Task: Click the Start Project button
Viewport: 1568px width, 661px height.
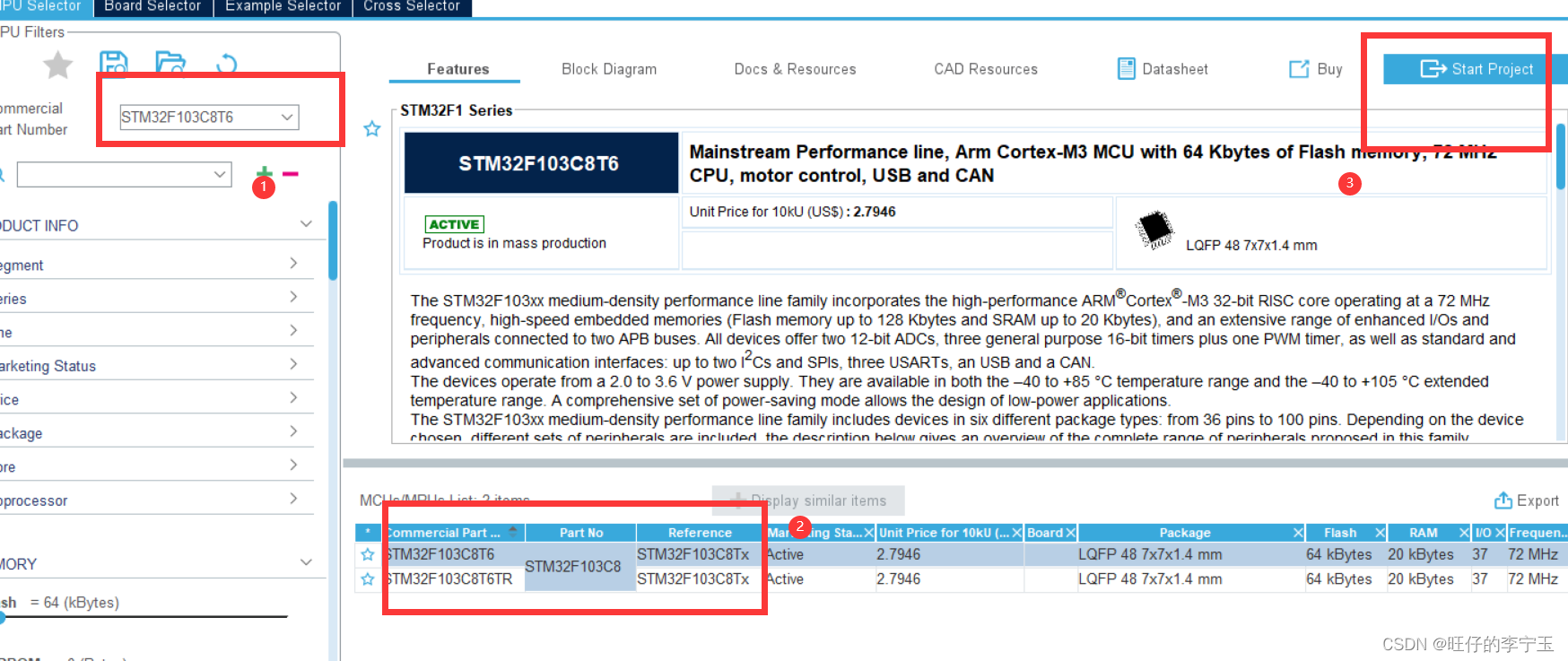Action: [x=1475, y=69]
